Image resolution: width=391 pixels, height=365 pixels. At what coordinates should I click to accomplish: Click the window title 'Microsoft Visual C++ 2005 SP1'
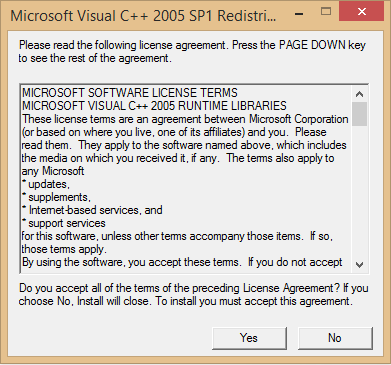tap(143, 16)
